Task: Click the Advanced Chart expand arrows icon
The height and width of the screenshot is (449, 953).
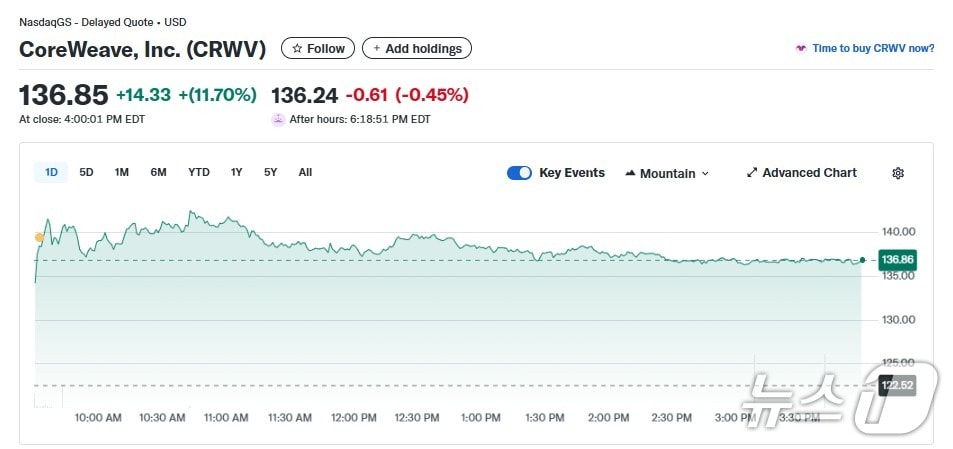Action: click(752, 173)
